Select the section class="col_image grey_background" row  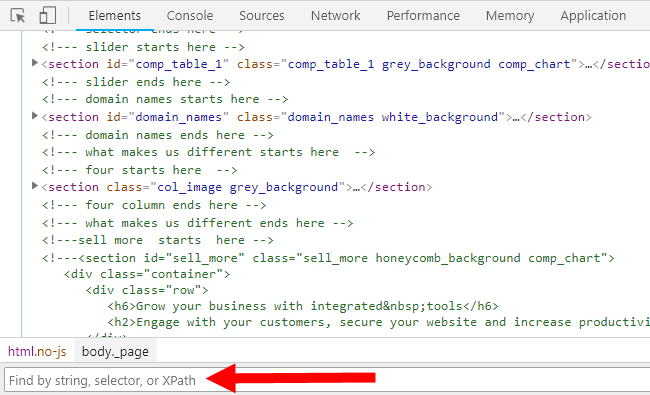[237, 187]
